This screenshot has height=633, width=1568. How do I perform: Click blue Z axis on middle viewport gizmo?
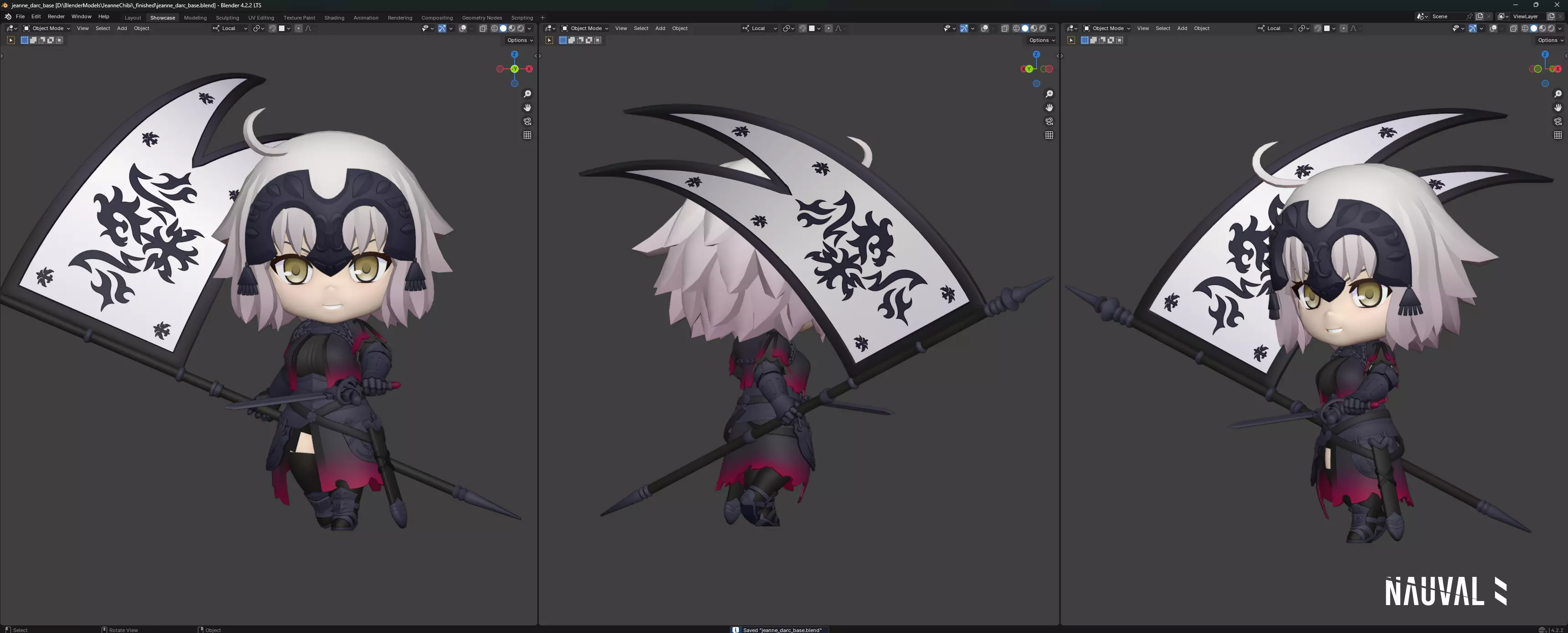pyautogui.click(x=1036, y=54)
